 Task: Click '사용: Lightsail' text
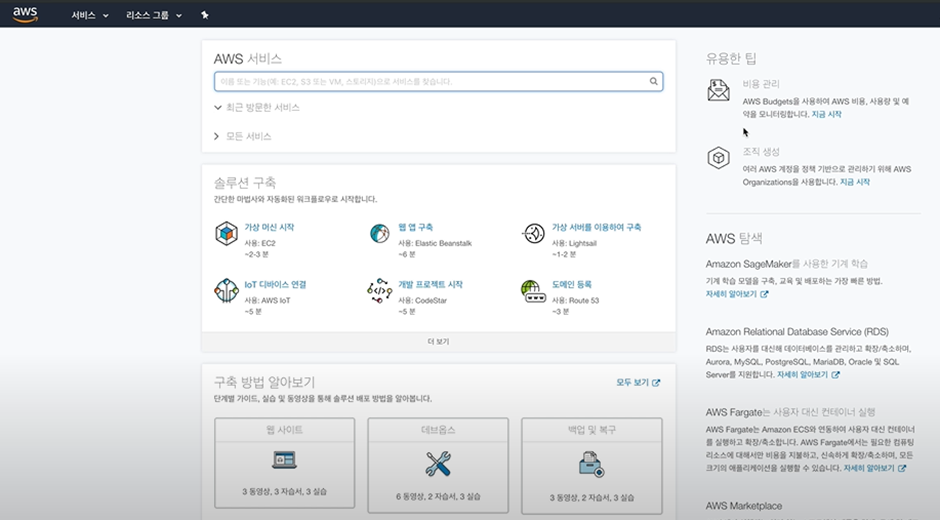click(574, 243)
